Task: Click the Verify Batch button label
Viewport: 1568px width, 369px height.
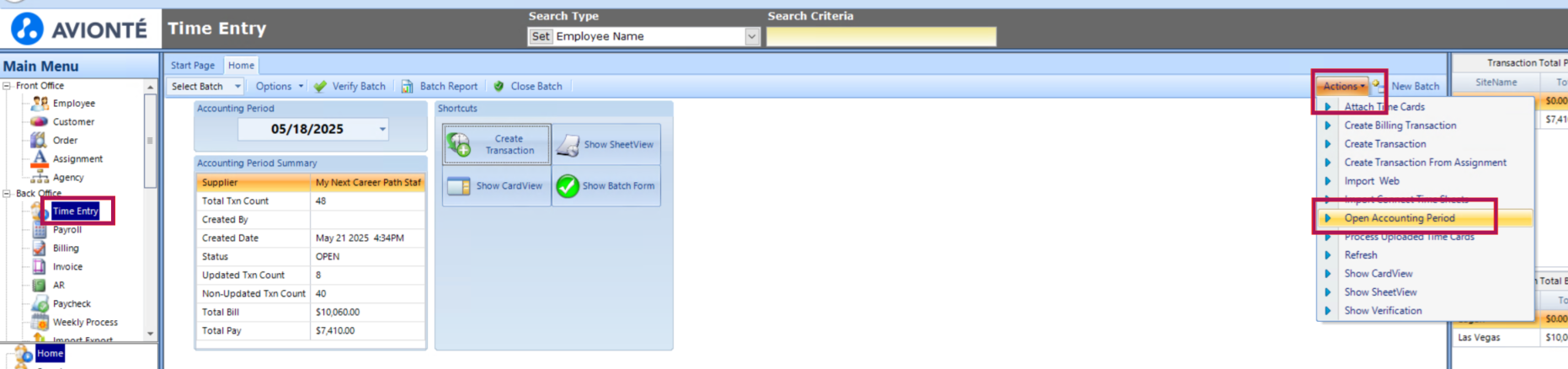Action: pos(359,86)
